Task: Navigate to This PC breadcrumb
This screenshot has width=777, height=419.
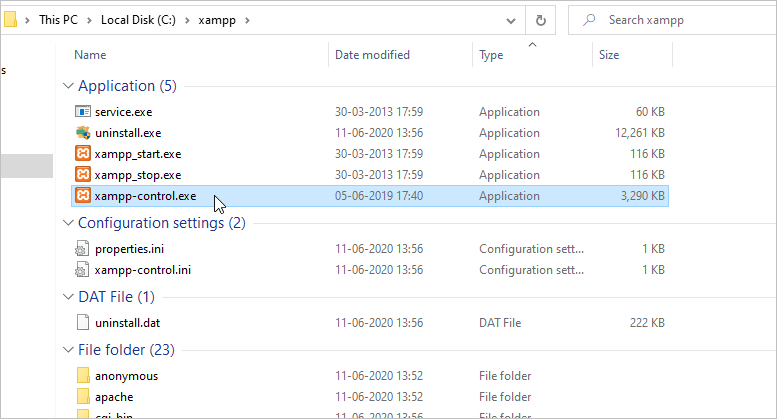Action: (58, 20)
